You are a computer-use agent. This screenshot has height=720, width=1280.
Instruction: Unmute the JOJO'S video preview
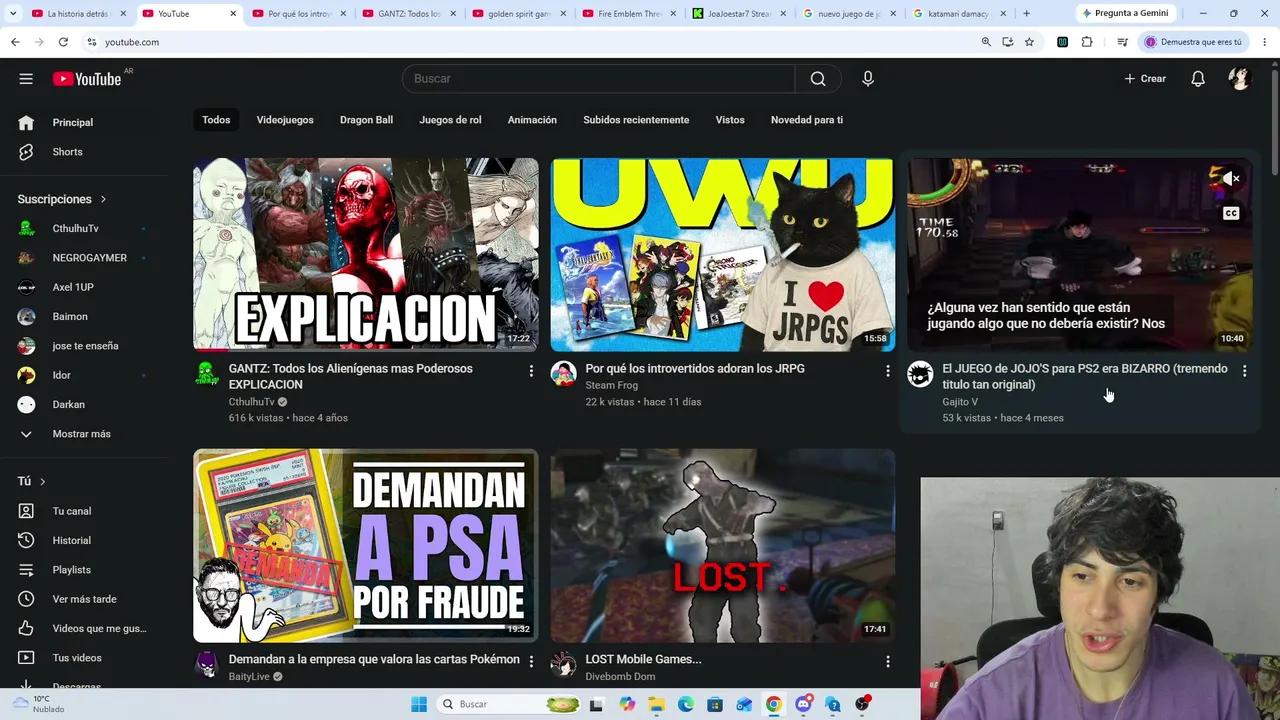tap(1231, 179)
